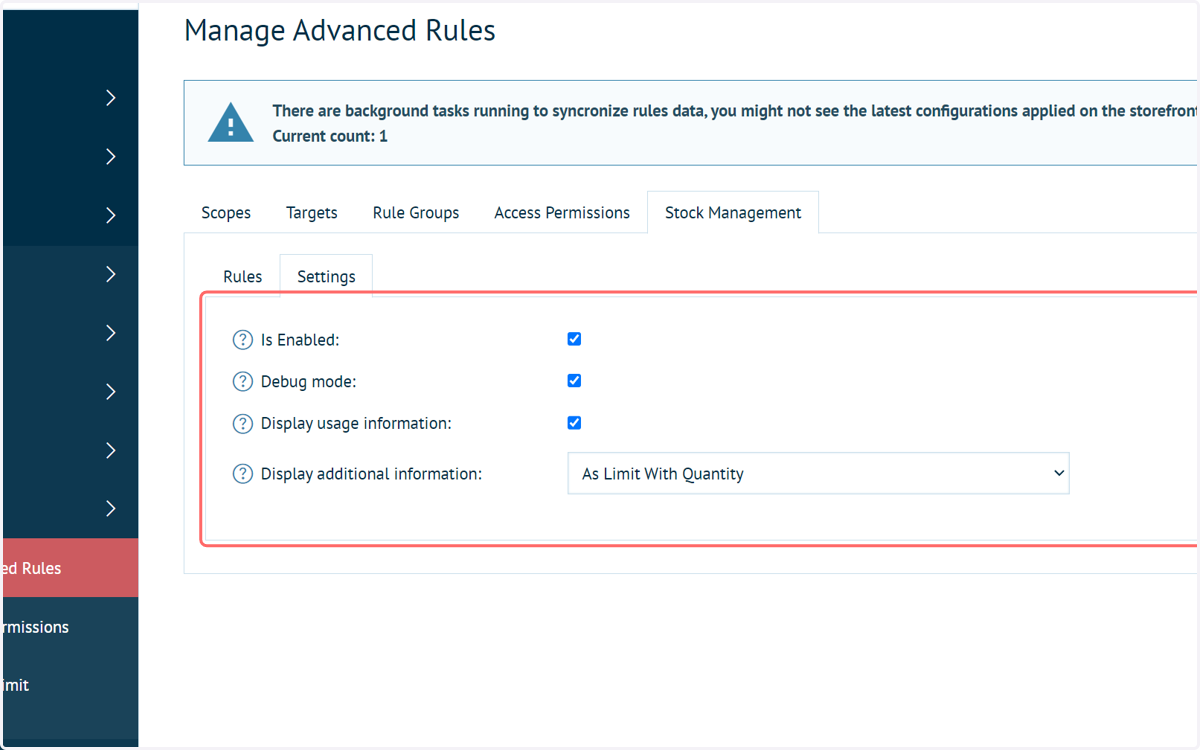Screen dimensions: 1200x750
Task: Click the Current count: 1 text
Action: click(330, 136)
